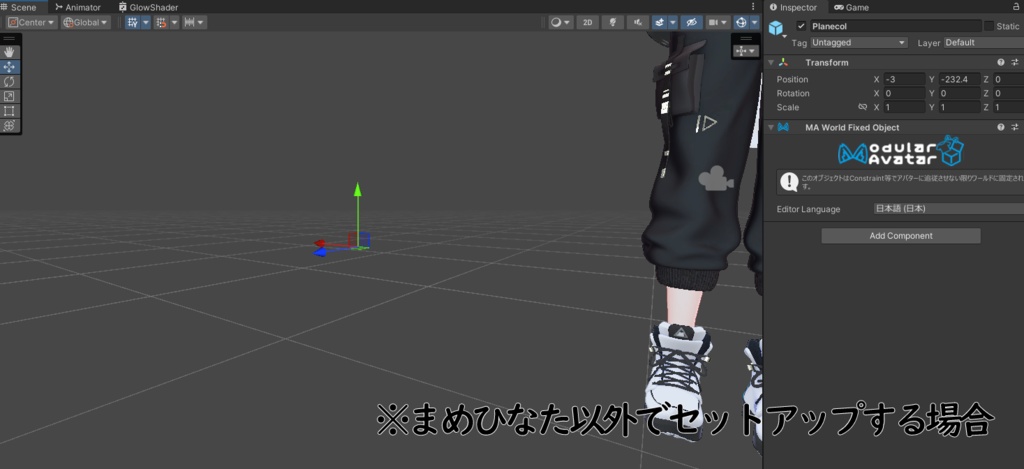Click the blue cube GameObject icon
The width and height of the screenshot is (1024, 469).
pyautogui.click(x=776, y=28)
